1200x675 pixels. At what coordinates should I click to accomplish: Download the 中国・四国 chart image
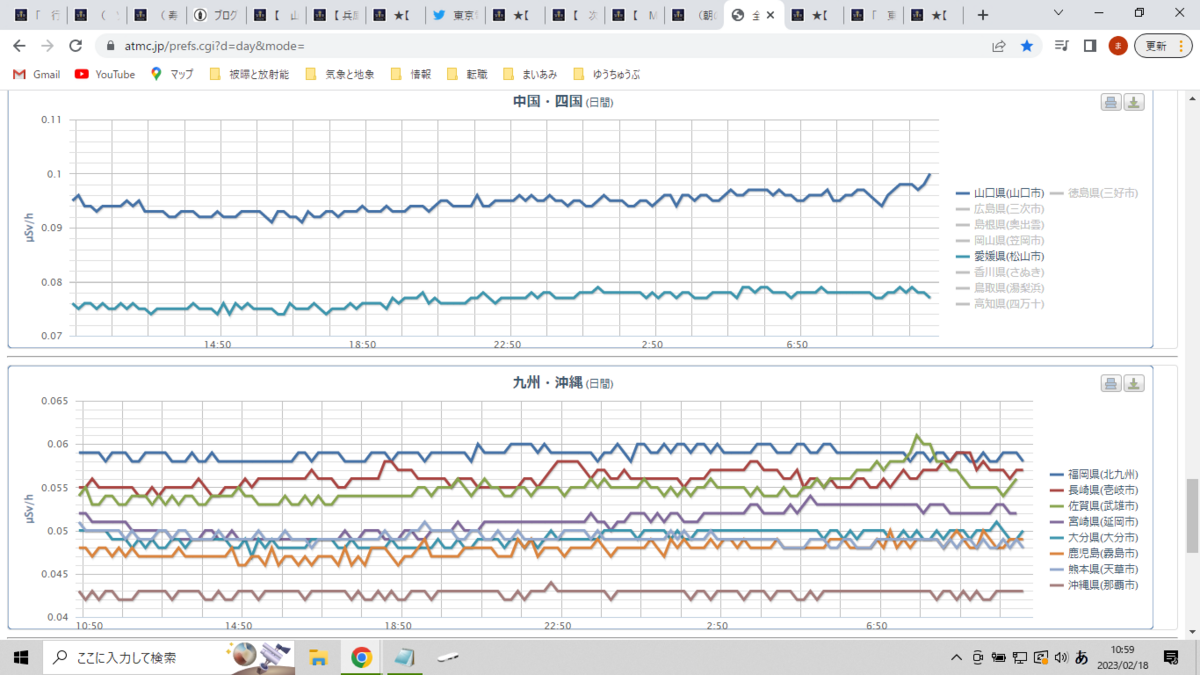(1134, 102)
